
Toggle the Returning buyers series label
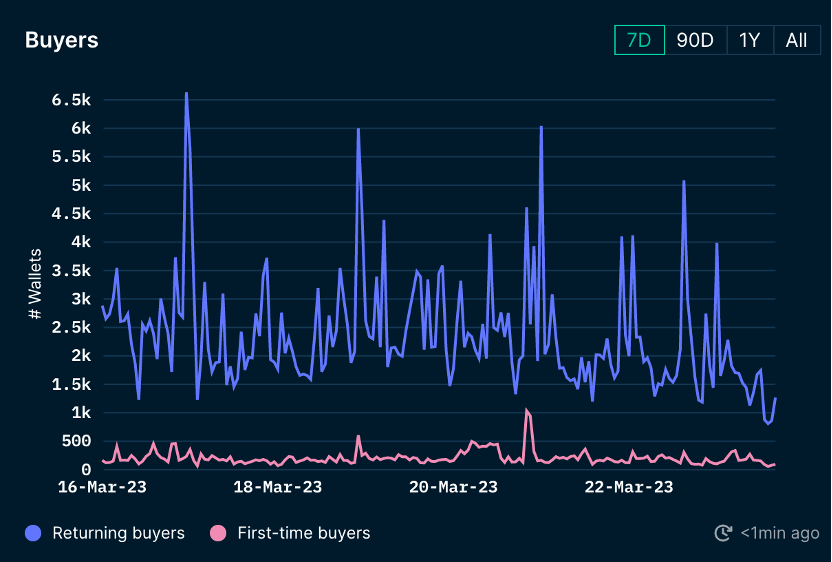(x=118, y=533)
